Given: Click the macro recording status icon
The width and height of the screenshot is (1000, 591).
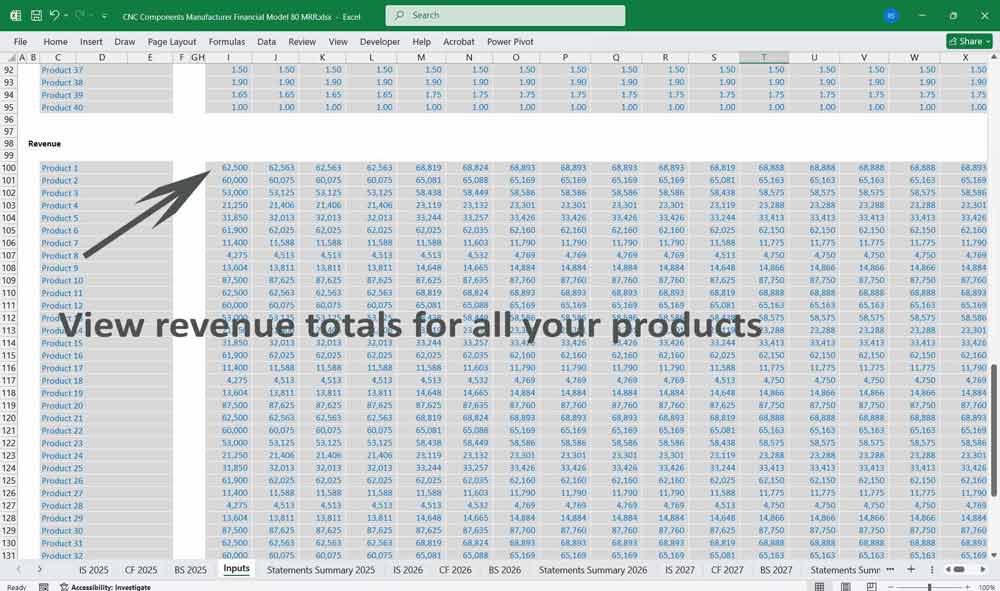Looking at the screenshot, I should 43,587.
